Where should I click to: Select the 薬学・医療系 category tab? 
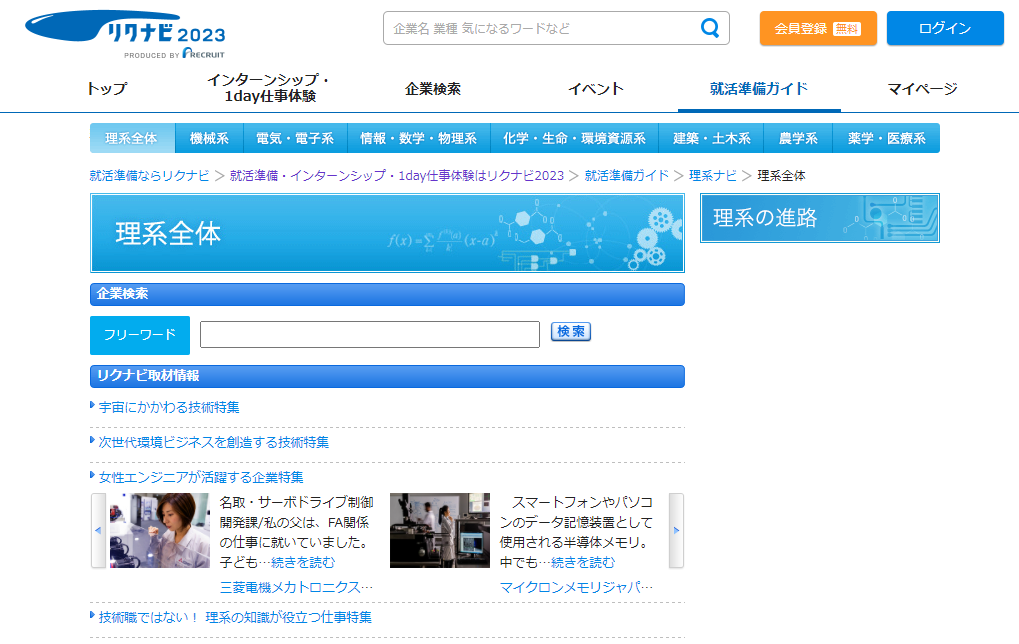[x=886, y=138]
